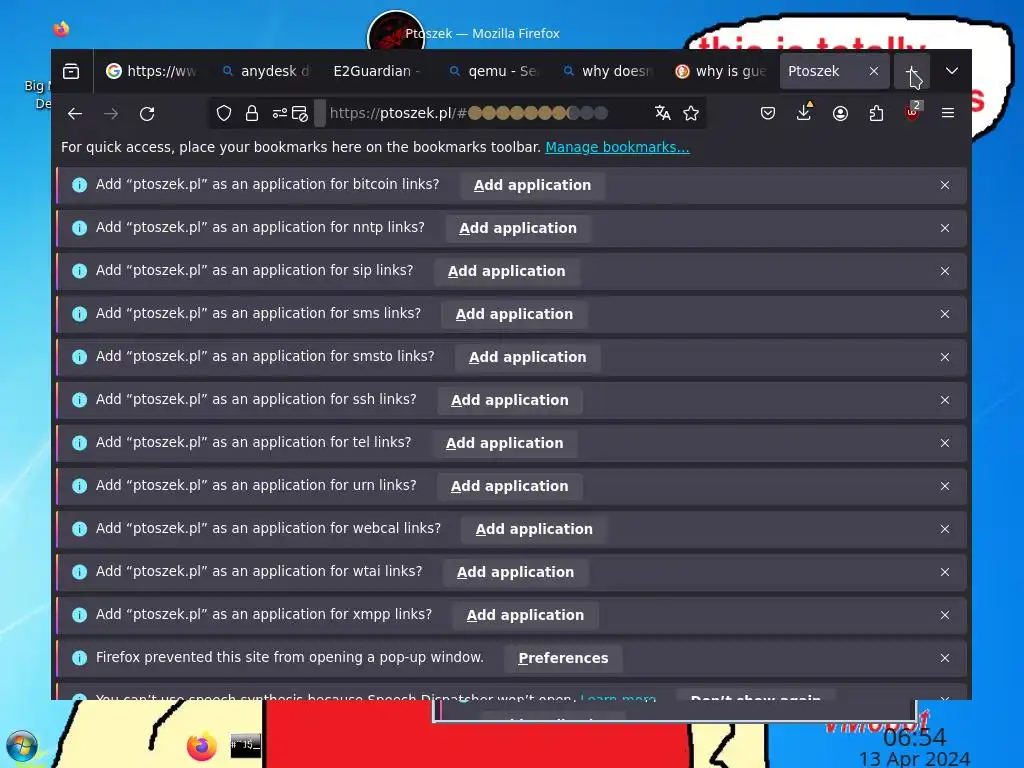Image resolution: width=1024 pixels, height=768 pixels.
Task: Open the Downloads panel
Action: coord(804,113)
